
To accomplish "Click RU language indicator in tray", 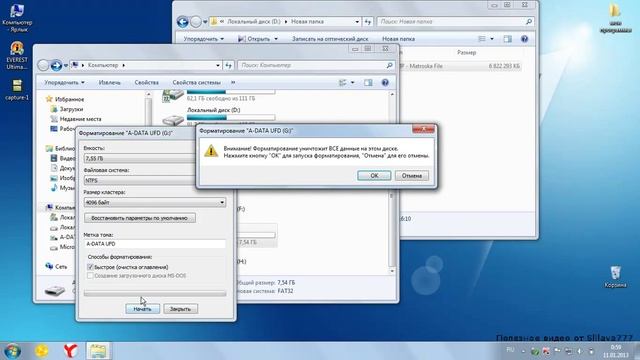I will tap(510, 350).
